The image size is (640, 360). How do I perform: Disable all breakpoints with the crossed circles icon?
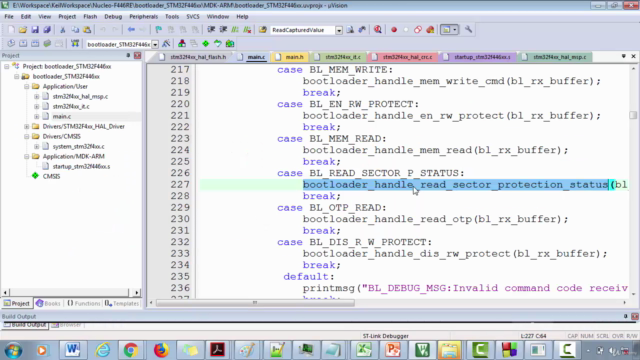tap(418, 30)
